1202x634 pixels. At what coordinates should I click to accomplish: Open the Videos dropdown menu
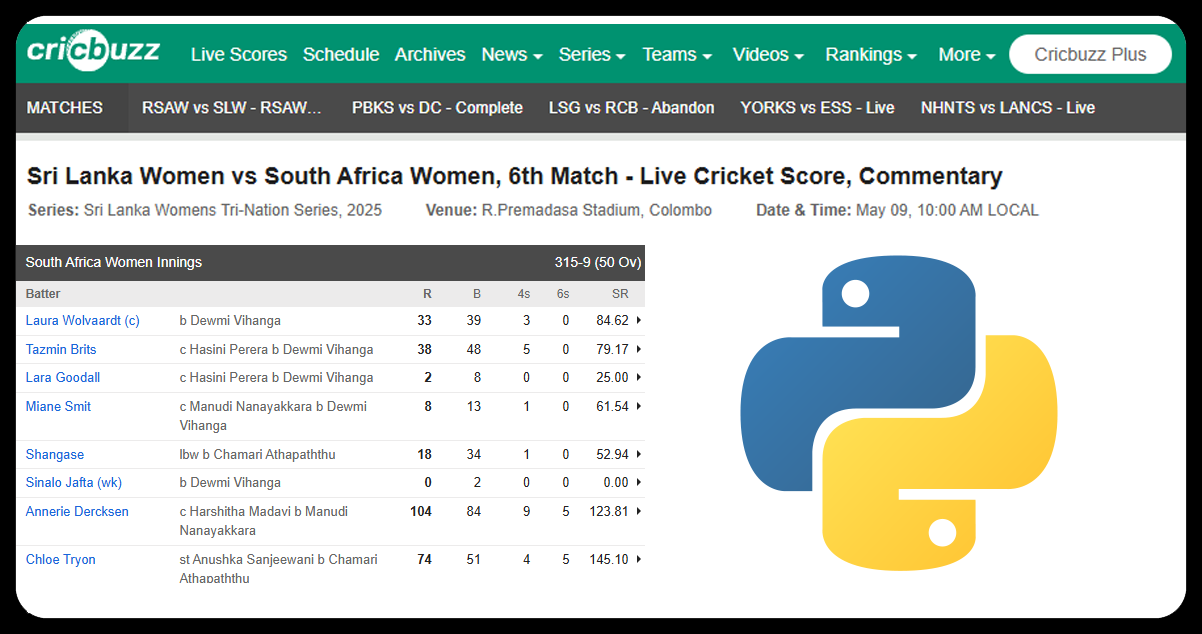click(x=768, y=55)
